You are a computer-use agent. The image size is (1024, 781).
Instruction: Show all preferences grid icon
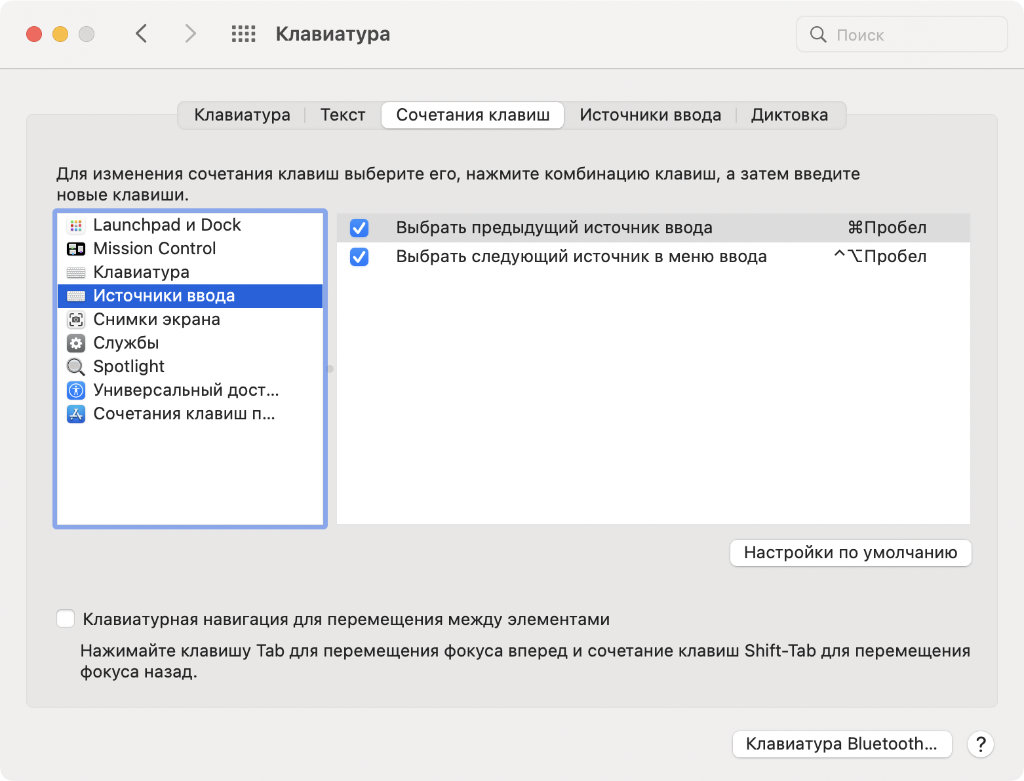[243, 34]
